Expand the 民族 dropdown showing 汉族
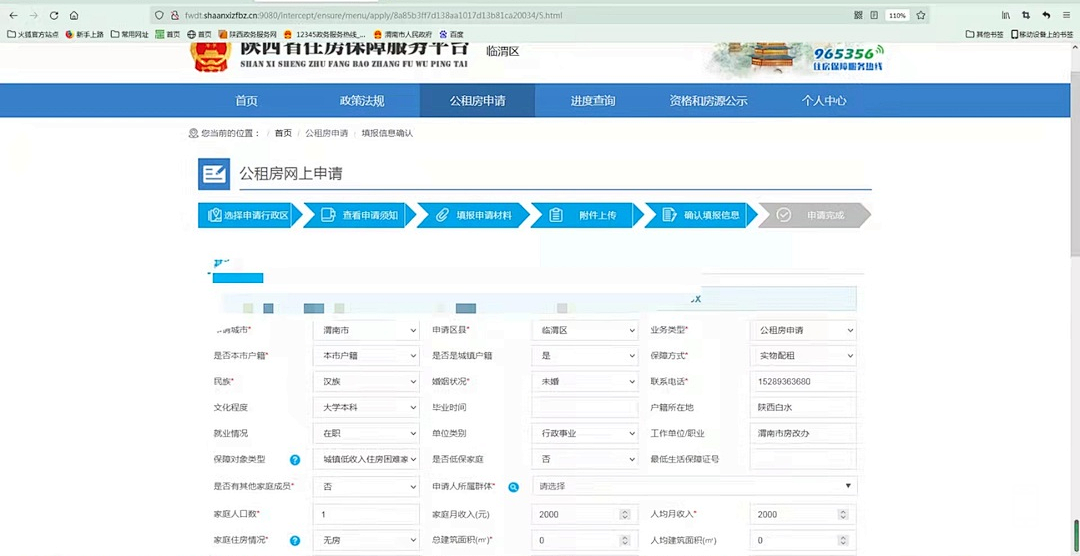 366,382
